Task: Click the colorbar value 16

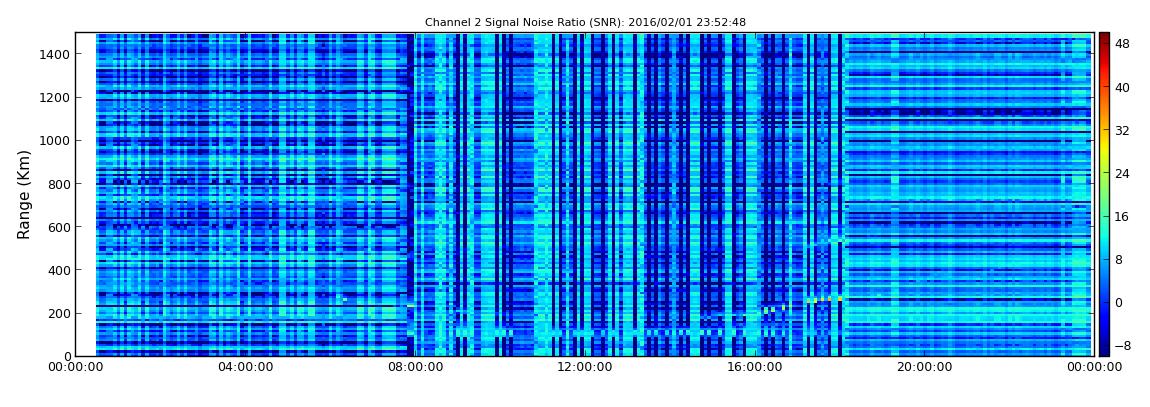Action: (1121, 216)
